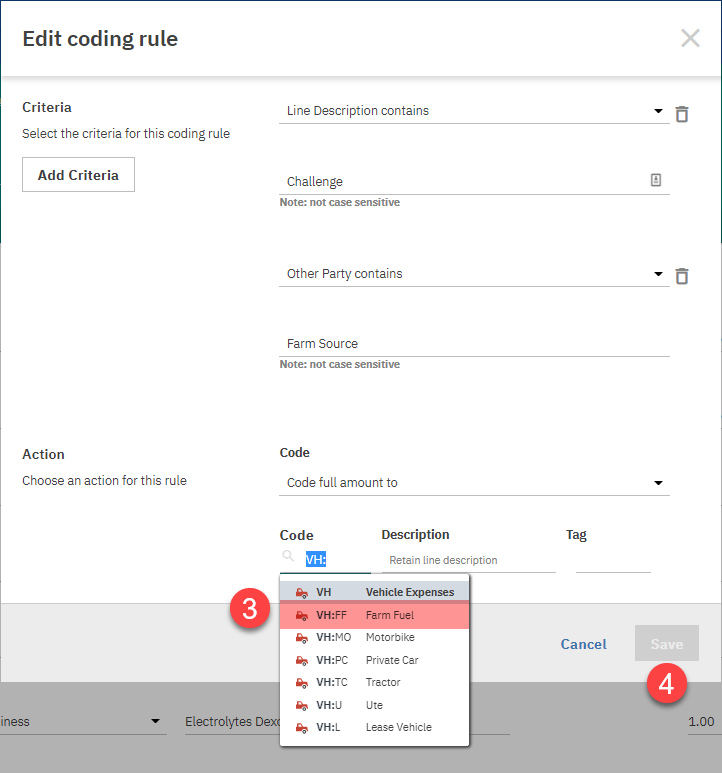The width and height of the screenshot is (722, 773).
Task: Click the vehicle icon beside VH:L
Action: (302, 728)
